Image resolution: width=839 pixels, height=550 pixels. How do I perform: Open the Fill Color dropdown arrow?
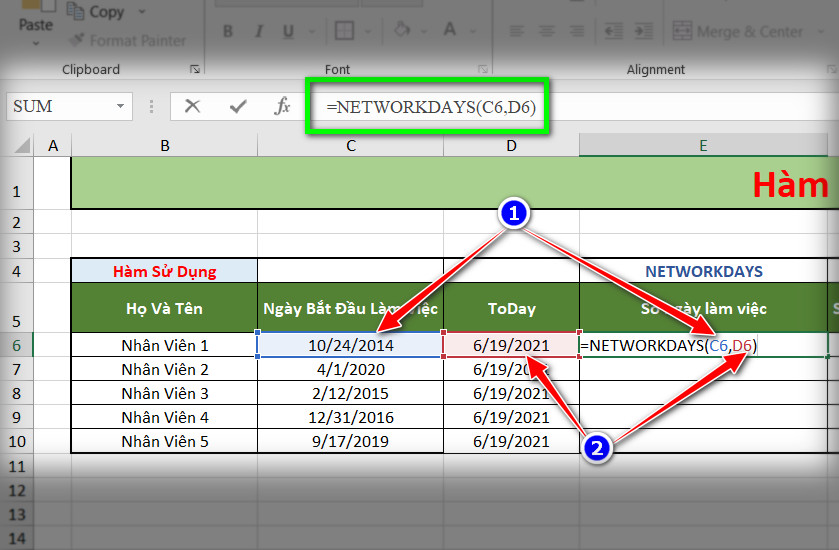point(424,32)
